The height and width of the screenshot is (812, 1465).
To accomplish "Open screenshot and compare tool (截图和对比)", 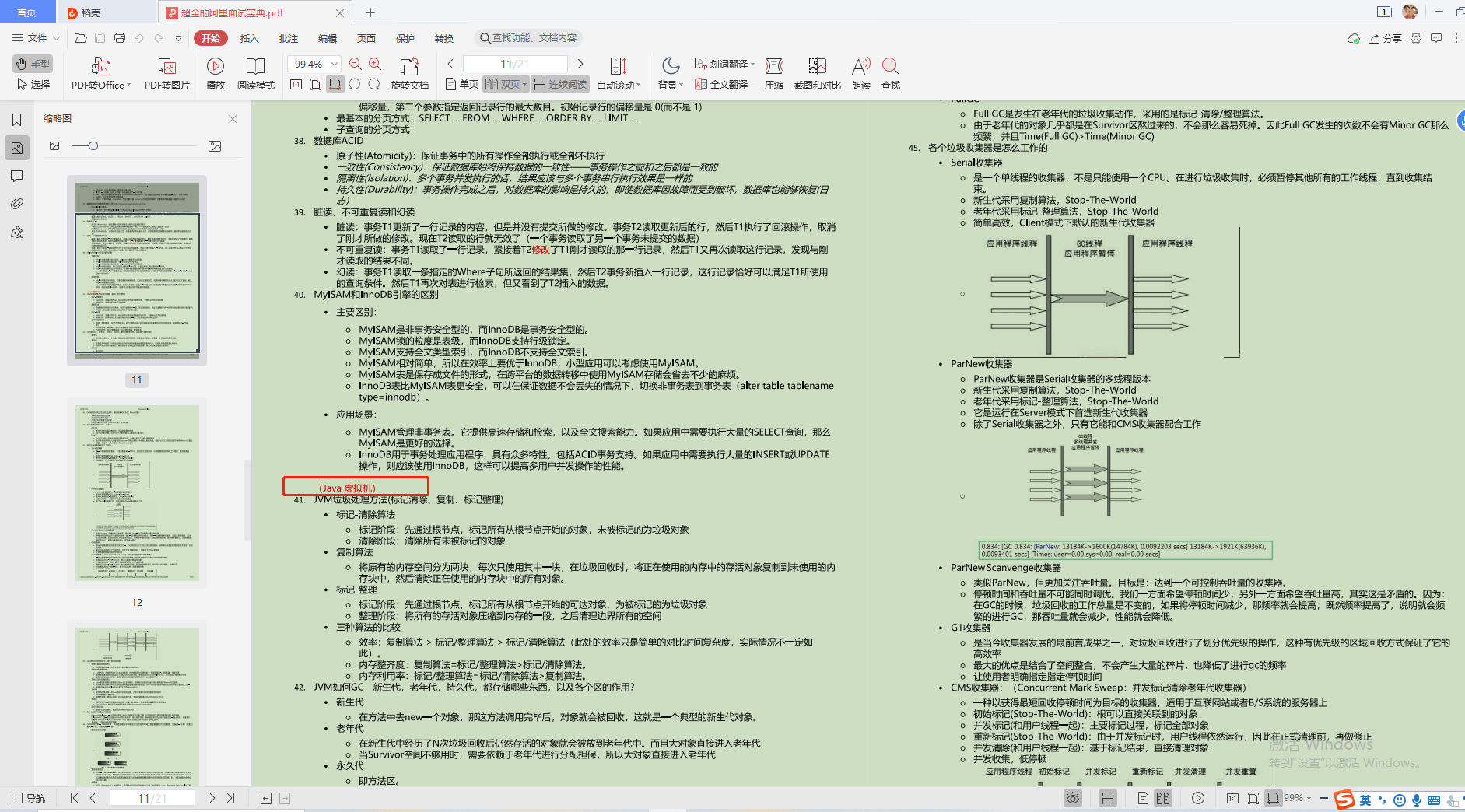I will click(x=818, y=74).
